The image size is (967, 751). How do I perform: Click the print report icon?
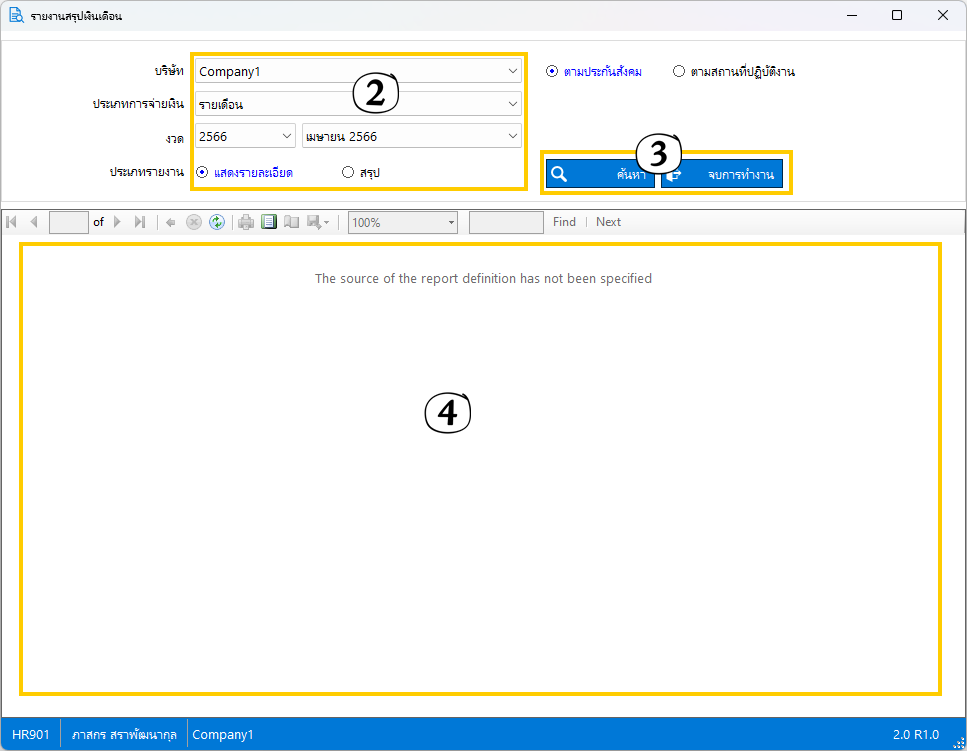[246, 222]
